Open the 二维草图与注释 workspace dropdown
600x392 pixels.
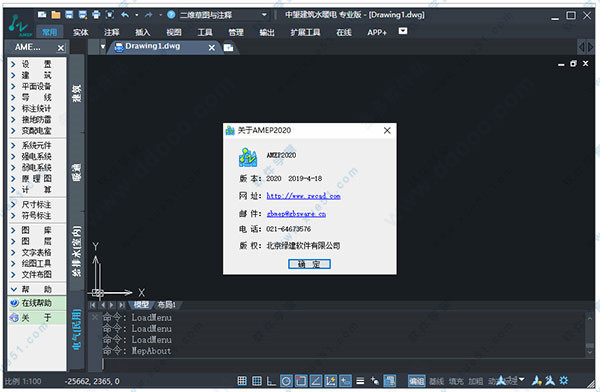[x=223, y=15]
